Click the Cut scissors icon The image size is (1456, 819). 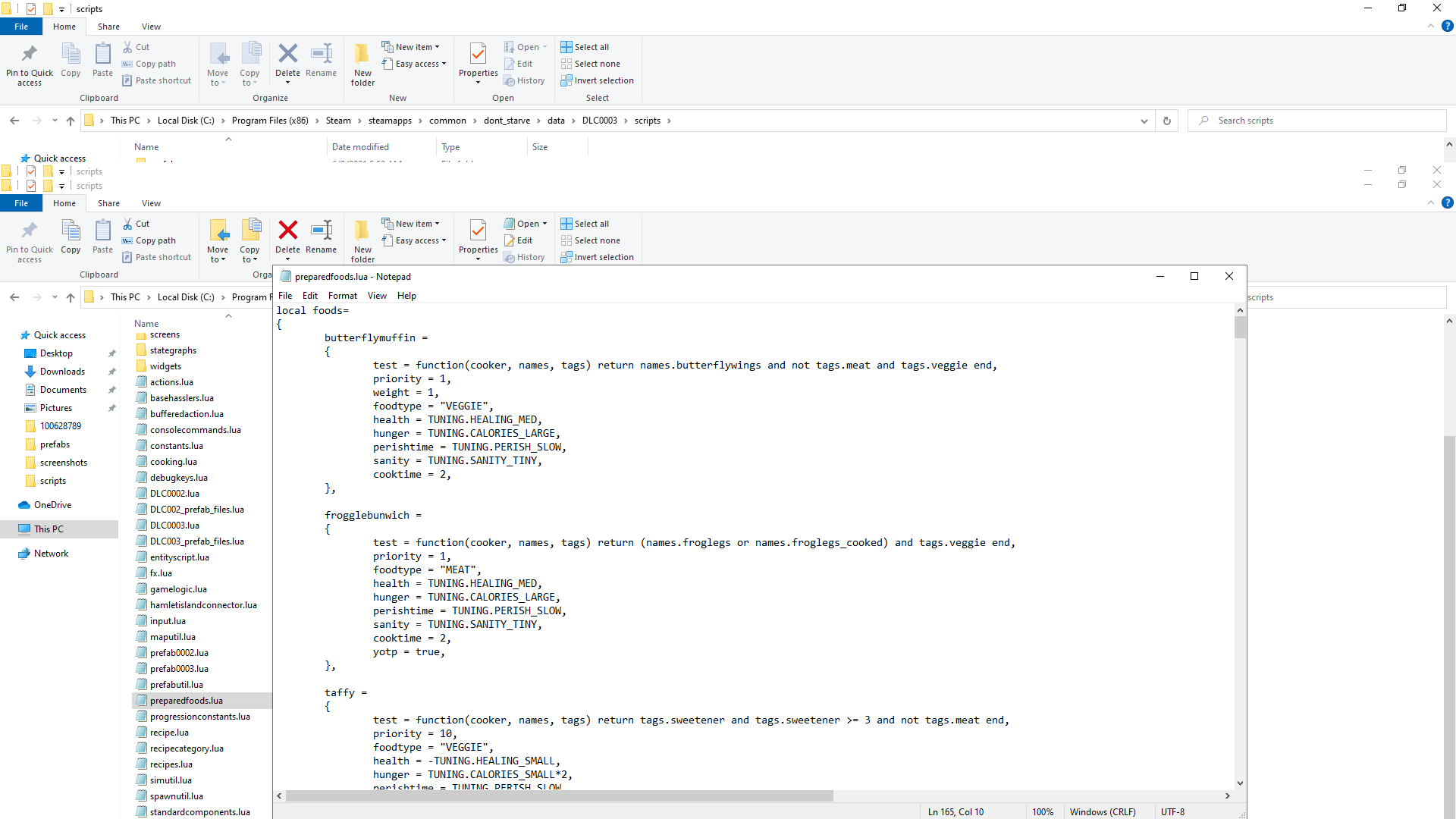click(x=127, y=224)
